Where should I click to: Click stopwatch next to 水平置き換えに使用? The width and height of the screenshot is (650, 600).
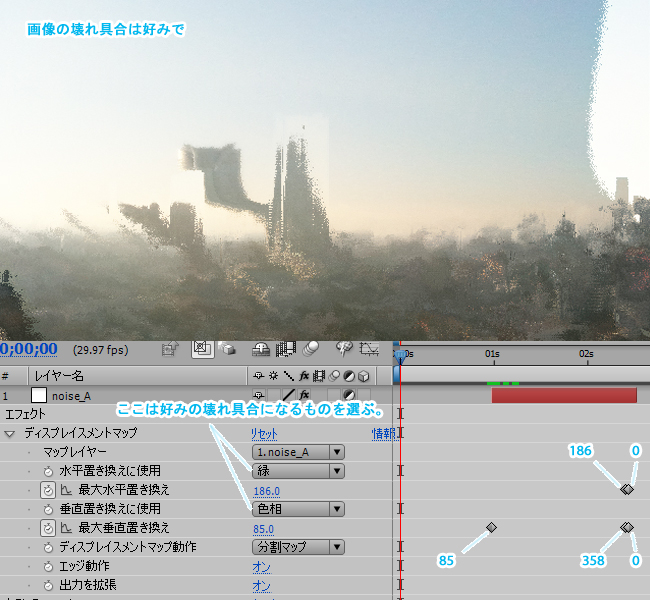(x=47, y=471)
